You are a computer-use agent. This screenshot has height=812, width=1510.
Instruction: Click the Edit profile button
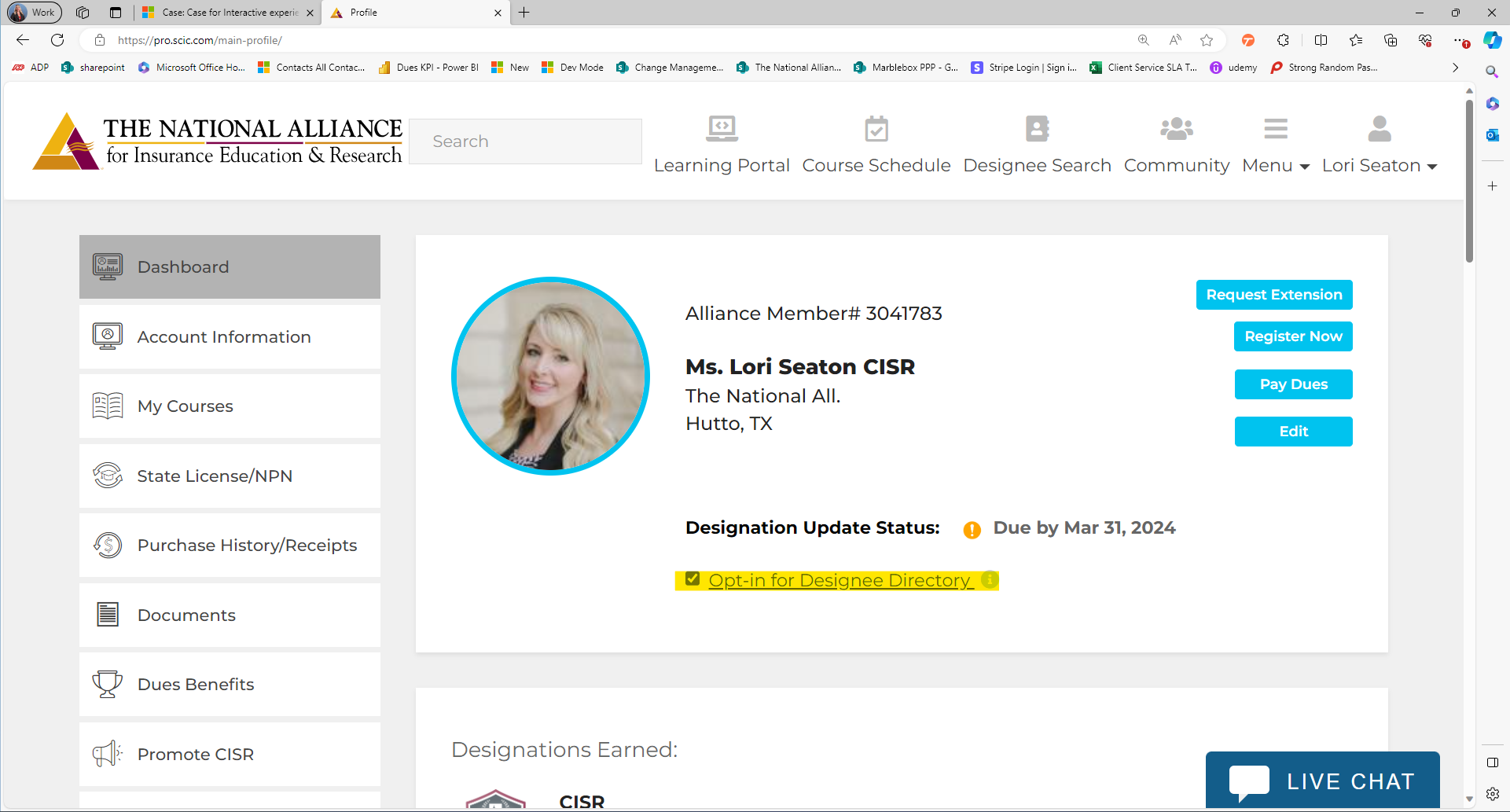pyautogui.click(x=1293, y=432)
